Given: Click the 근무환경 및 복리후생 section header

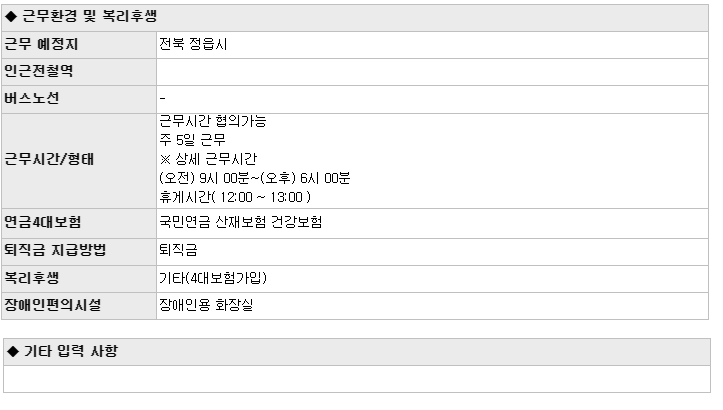Looking at the screenshot, I should pyautogui.click(x=355, y=18).
